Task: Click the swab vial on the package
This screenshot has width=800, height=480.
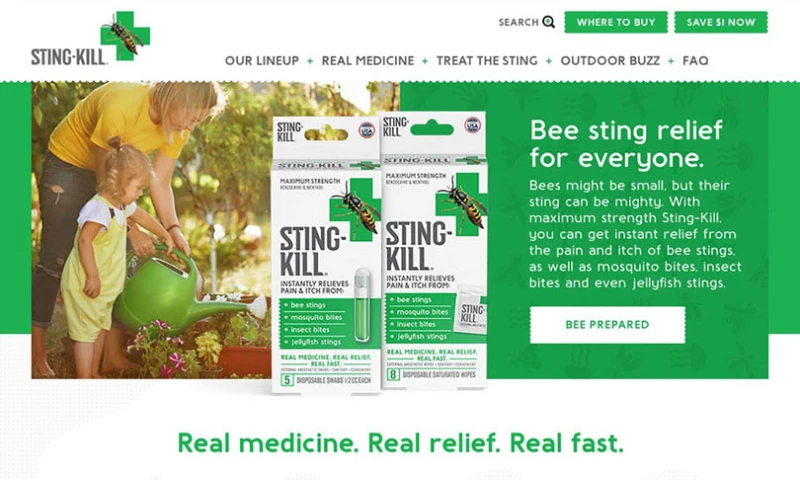Action: [362, 304]
